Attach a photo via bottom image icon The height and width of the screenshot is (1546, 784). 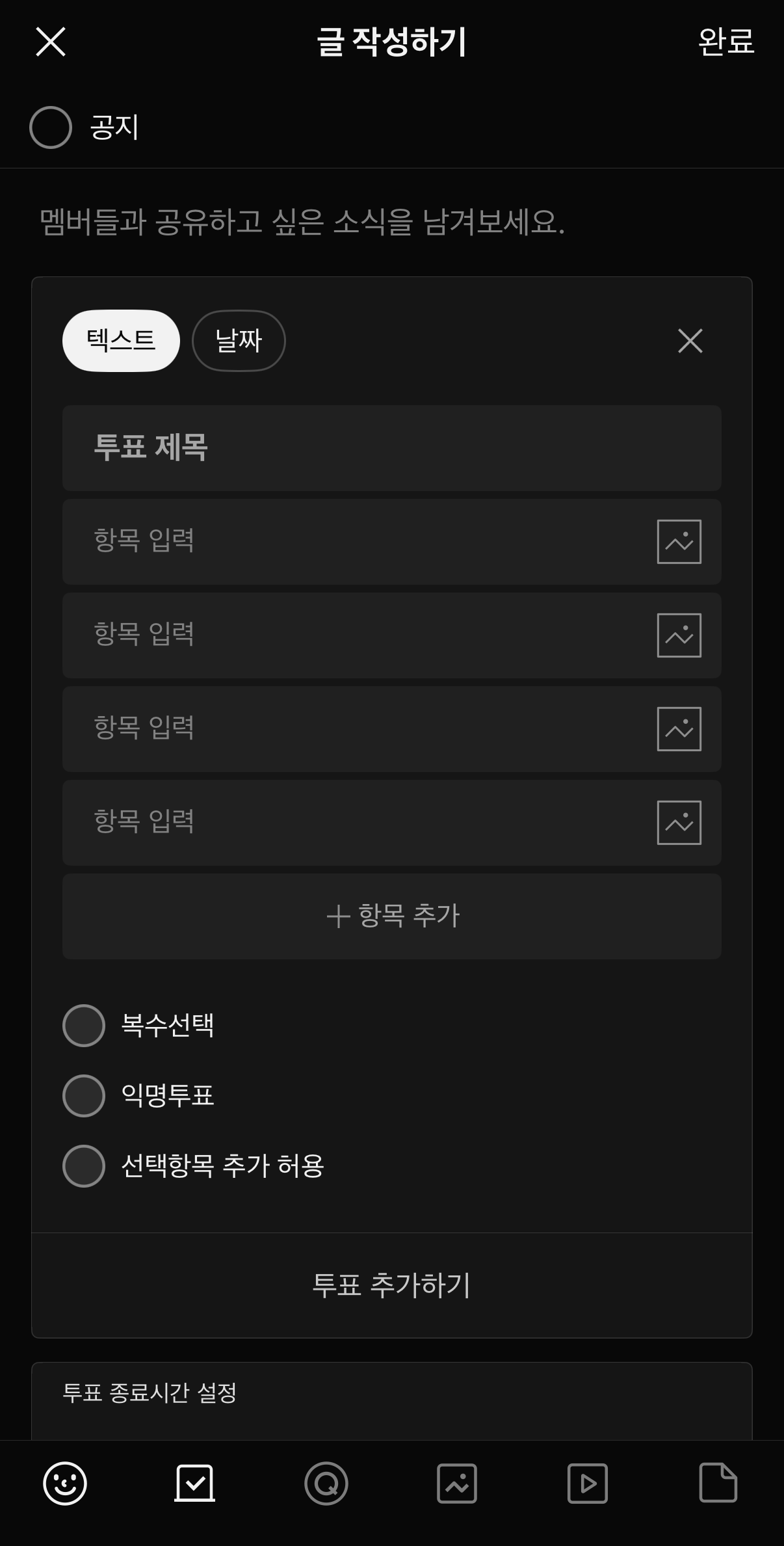point(457,1484)
